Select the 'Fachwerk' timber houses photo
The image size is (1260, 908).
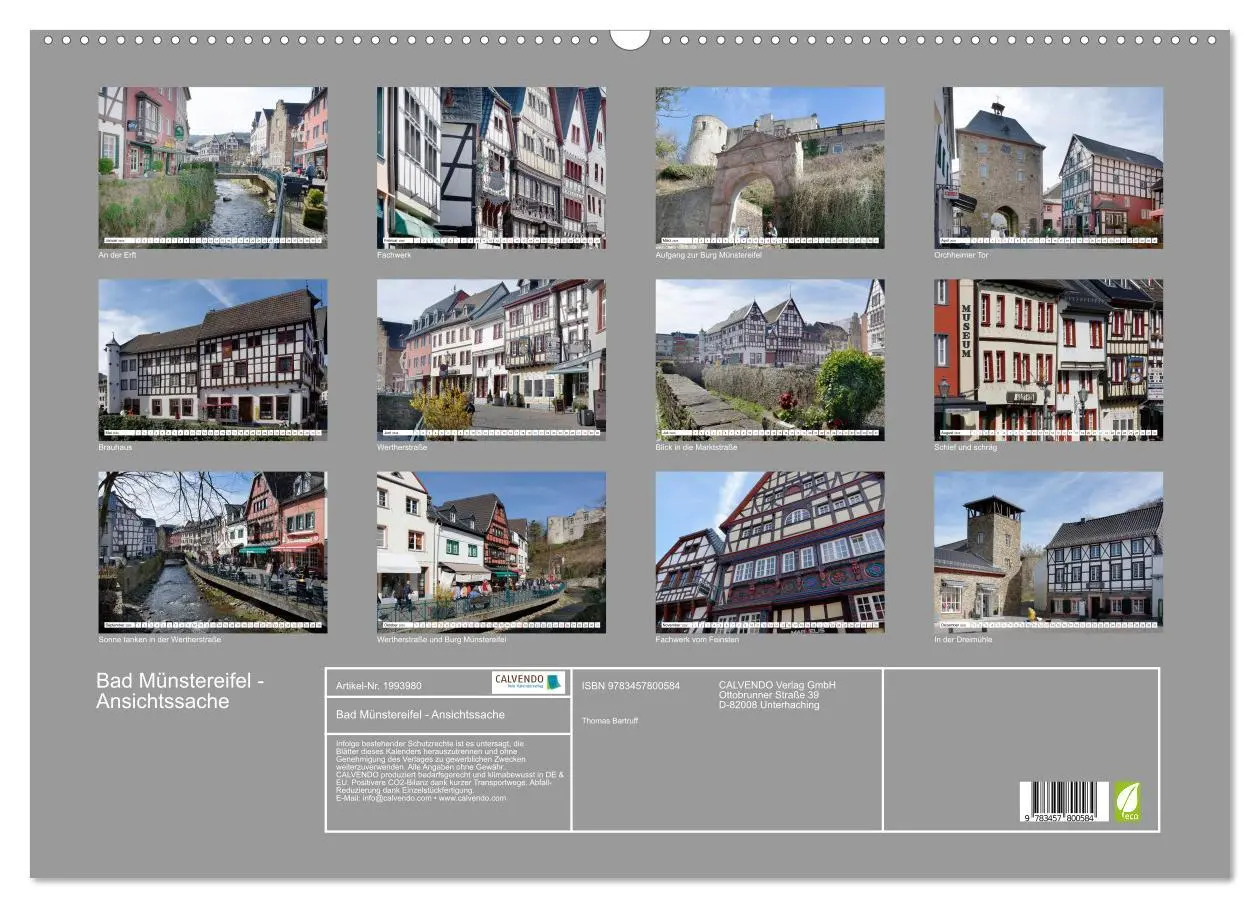[491, 167]
